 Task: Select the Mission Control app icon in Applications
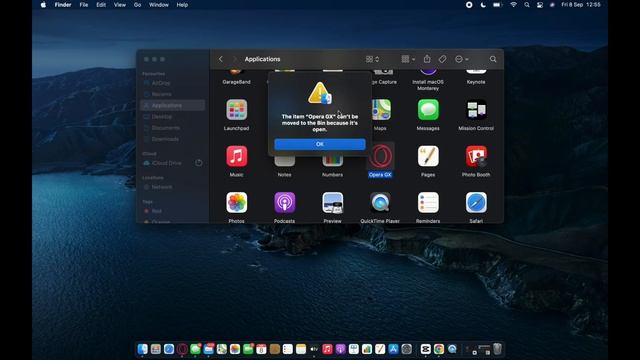tap(476, 110)
